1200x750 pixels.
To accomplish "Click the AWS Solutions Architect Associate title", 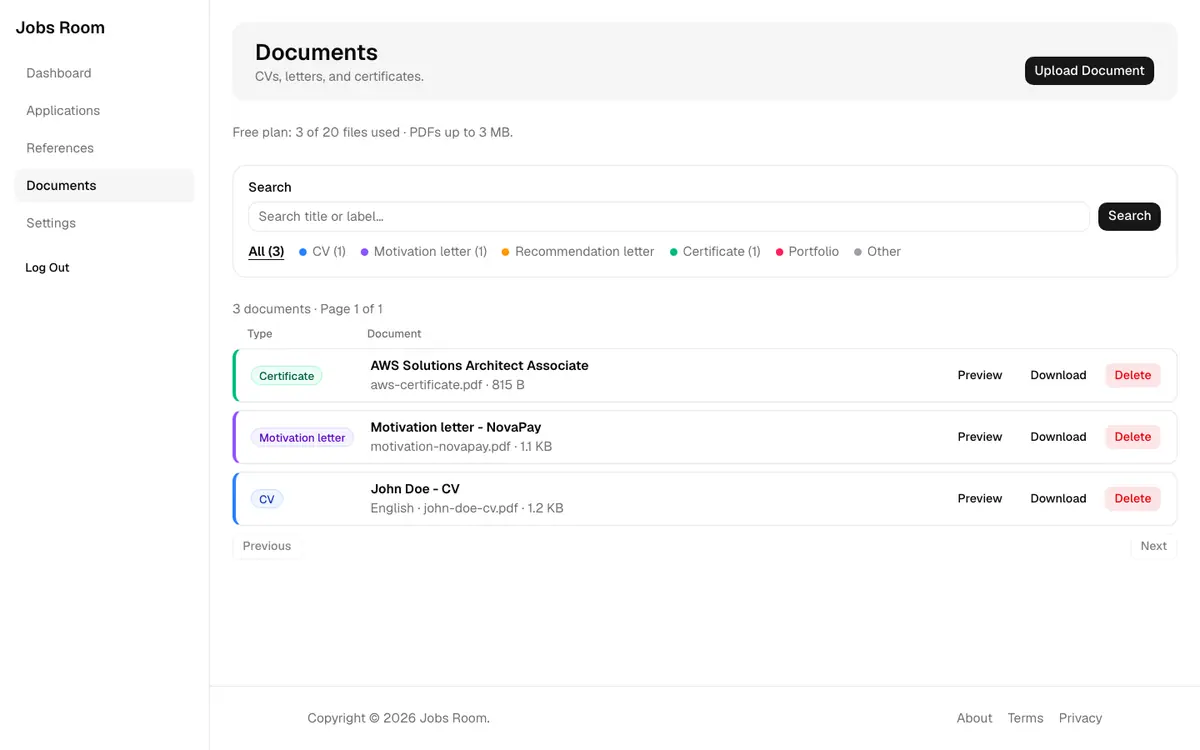I will tap(479, 366).
